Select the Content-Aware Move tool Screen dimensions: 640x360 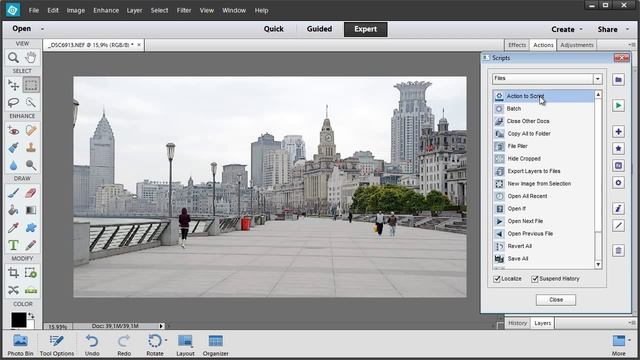13,290
